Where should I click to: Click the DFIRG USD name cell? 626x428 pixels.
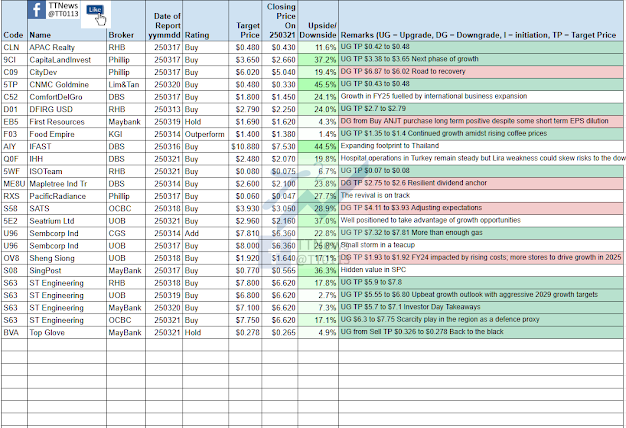[67, 109]
